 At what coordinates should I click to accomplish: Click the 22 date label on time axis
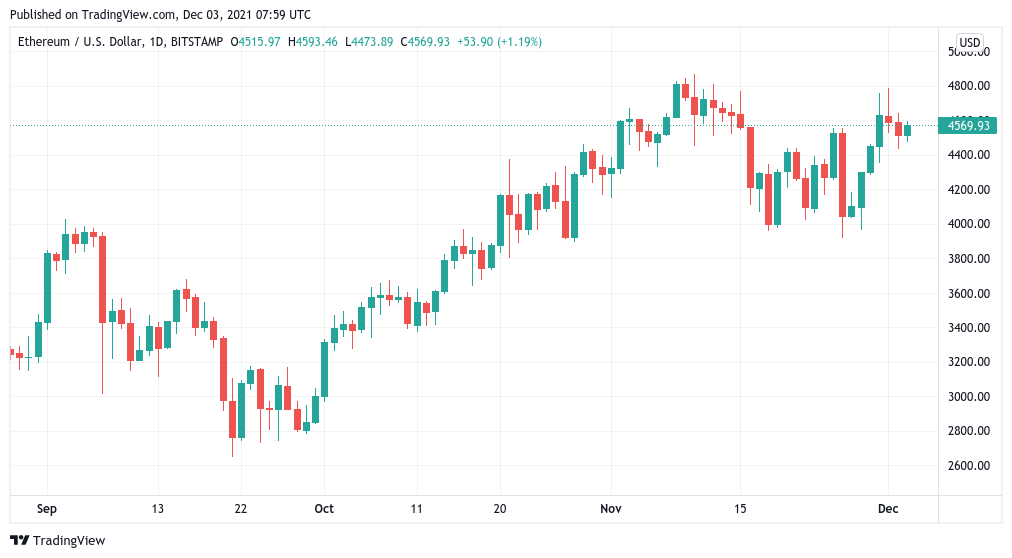coord(241,509)
